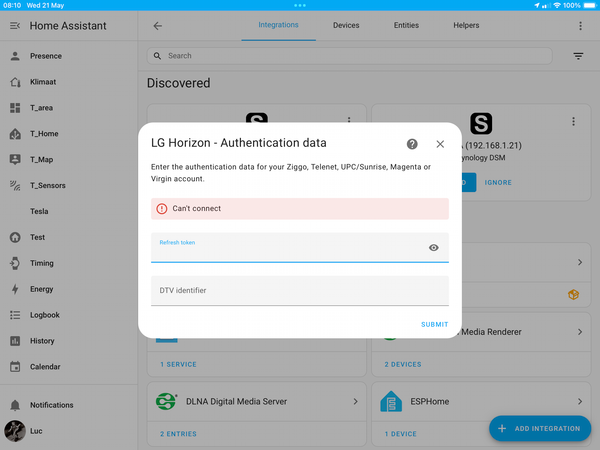Click the orange custom integration cube icon
This screenshot has width=600, height=450.
click(573, 294)
